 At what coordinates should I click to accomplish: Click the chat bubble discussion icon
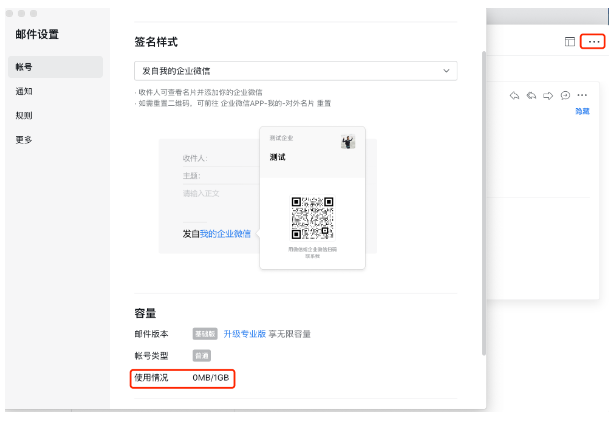[x=565, y=95]
